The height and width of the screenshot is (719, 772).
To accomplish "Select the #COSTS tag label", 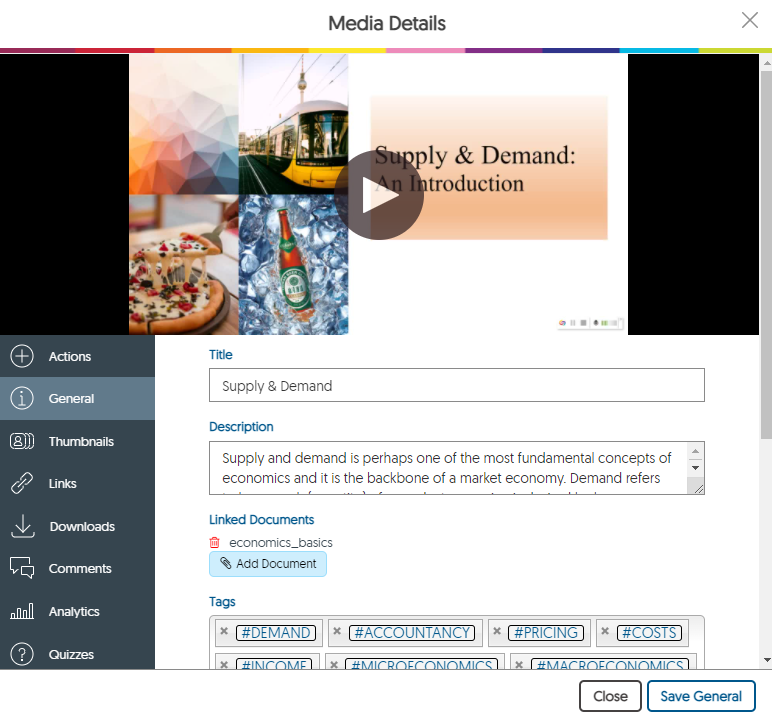I will click(x=649, y=633).
